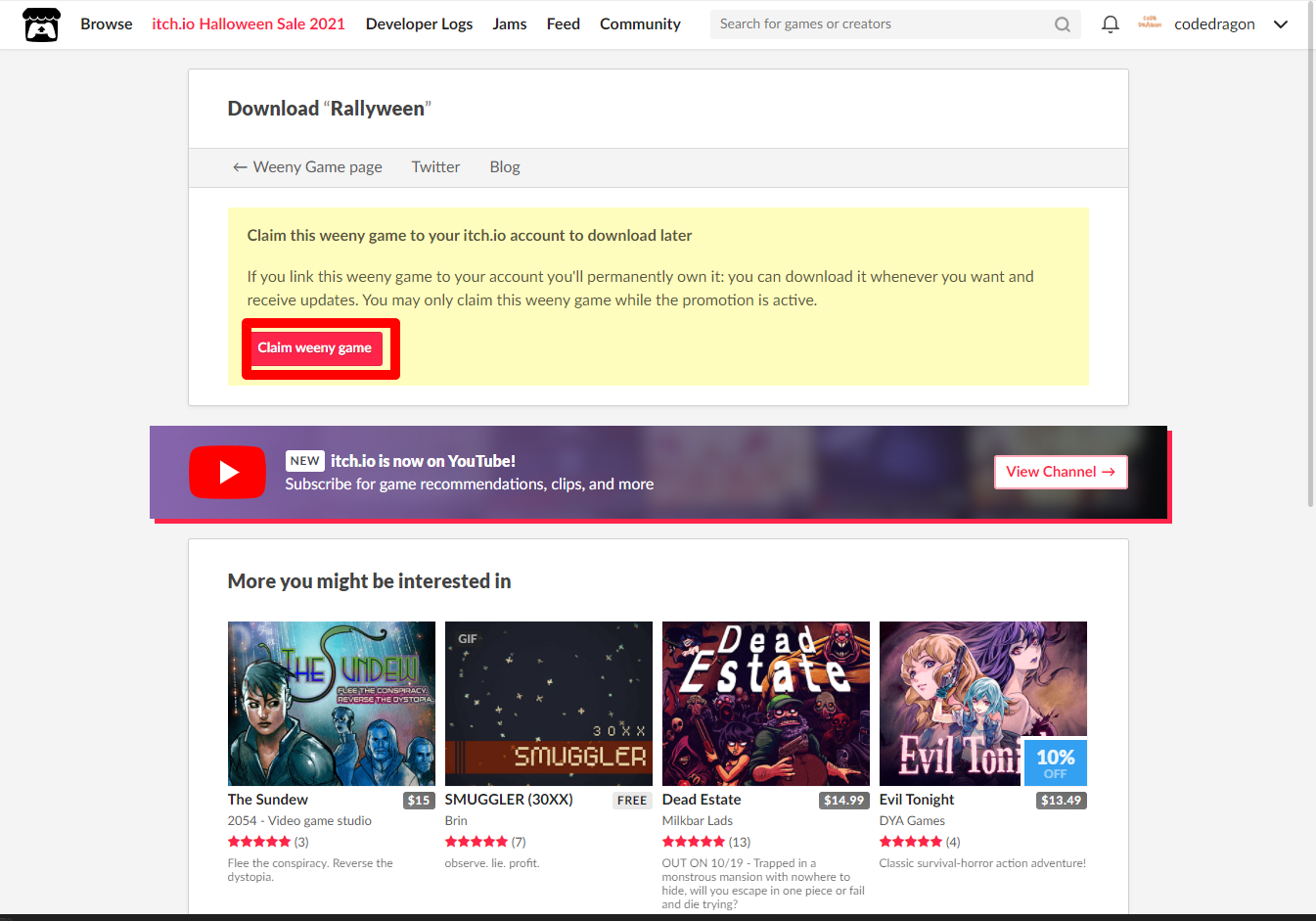The width and height of the screenshot is (1316, 921).
Task: Click the NEW badge in YouTube banner
Action: 305,461
